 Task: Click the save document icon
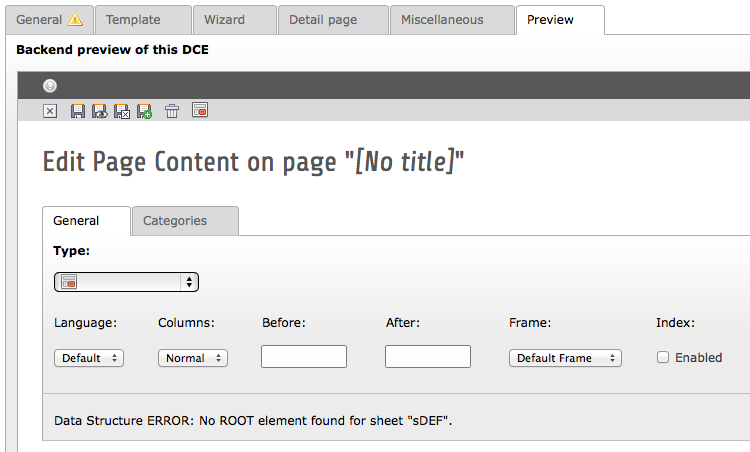pyautogui.click(x=78, y=111)
